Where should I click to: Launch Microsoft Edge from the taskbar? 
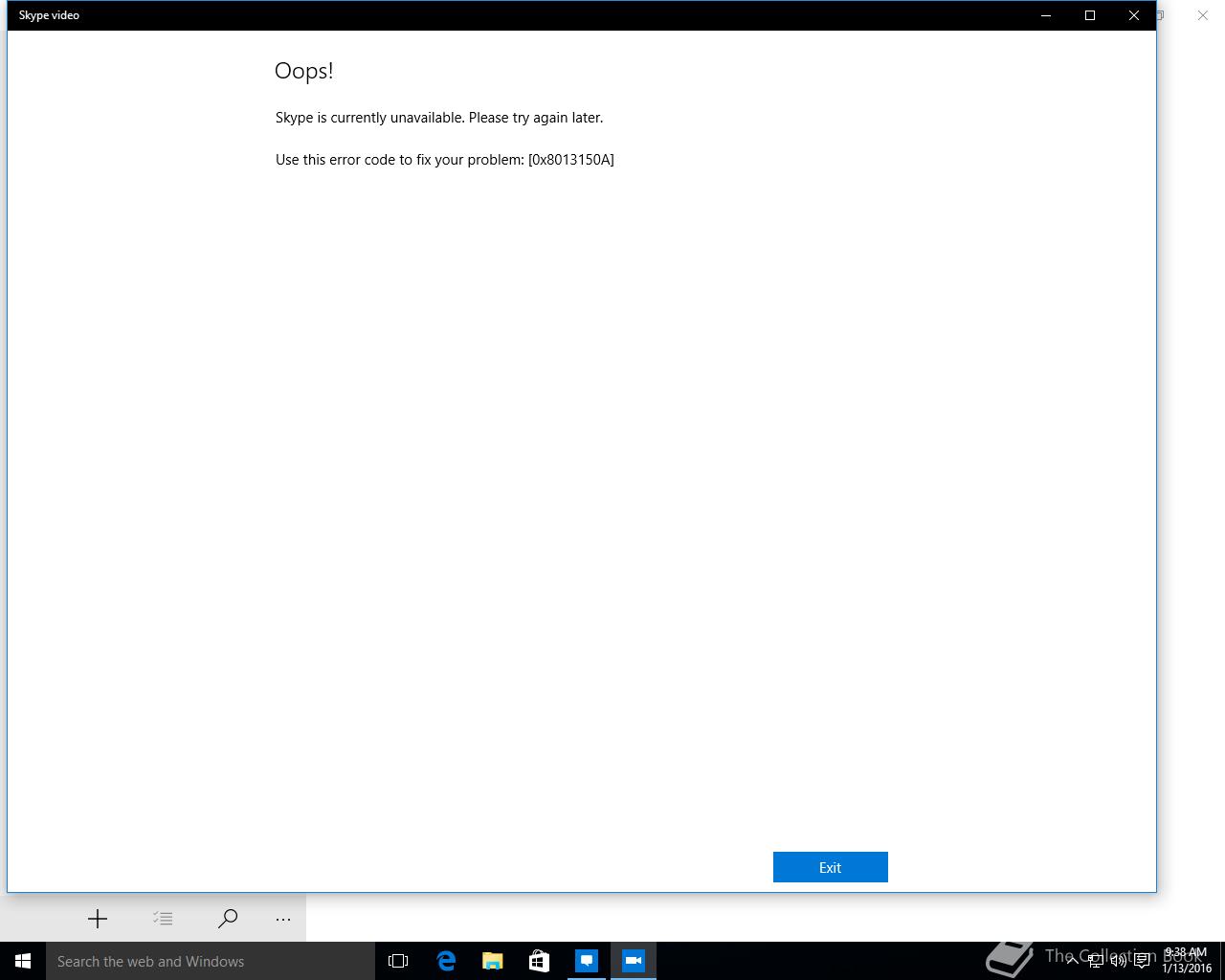446,961
